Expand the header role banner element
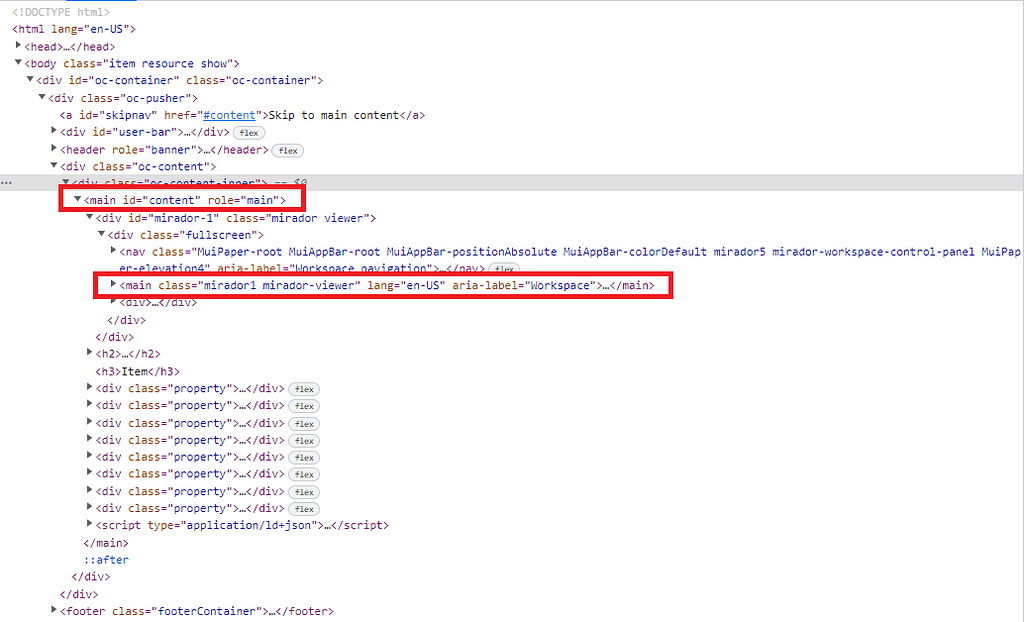 54,150
